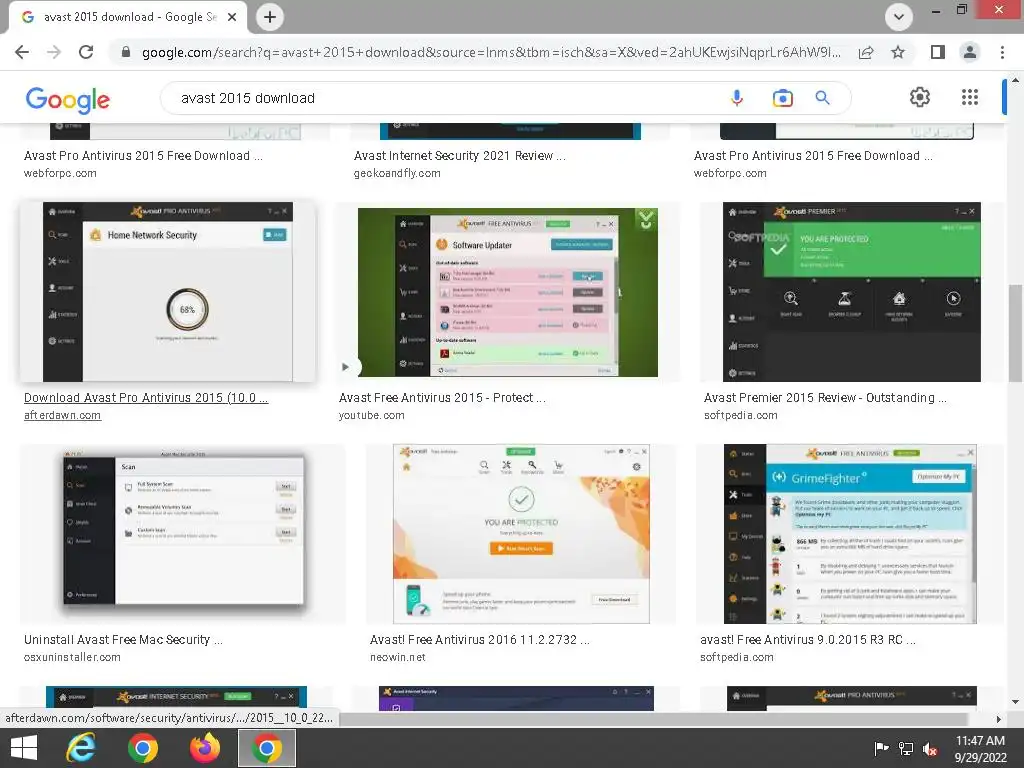Click the address bar URL
1024x768 pixels.
coord(491,52)
